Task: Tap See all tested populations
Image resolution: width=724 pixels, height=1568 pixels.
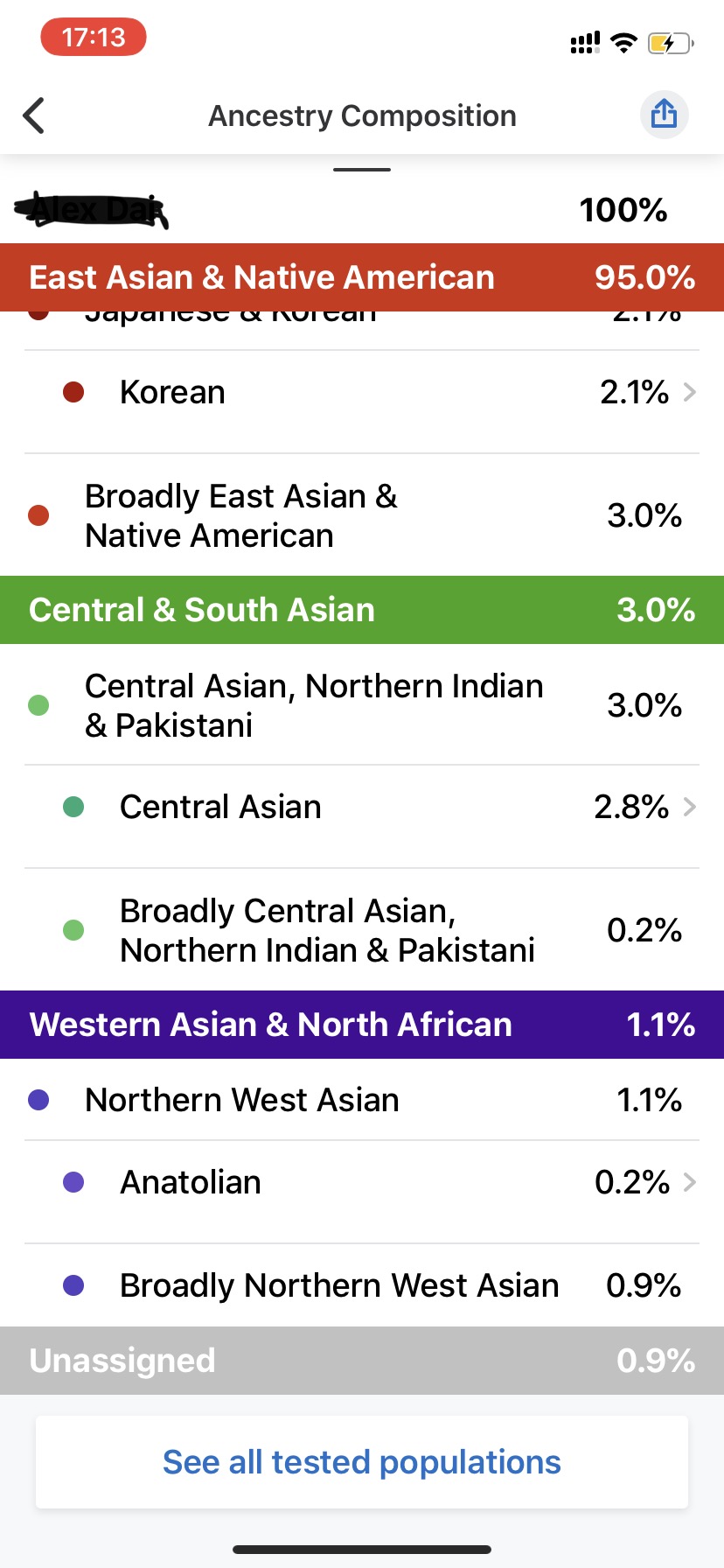Action: pos(362,1462)
